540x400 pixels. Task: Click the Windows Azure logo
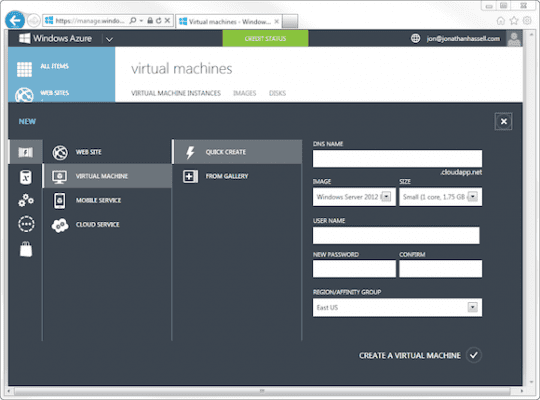(55, 38)
